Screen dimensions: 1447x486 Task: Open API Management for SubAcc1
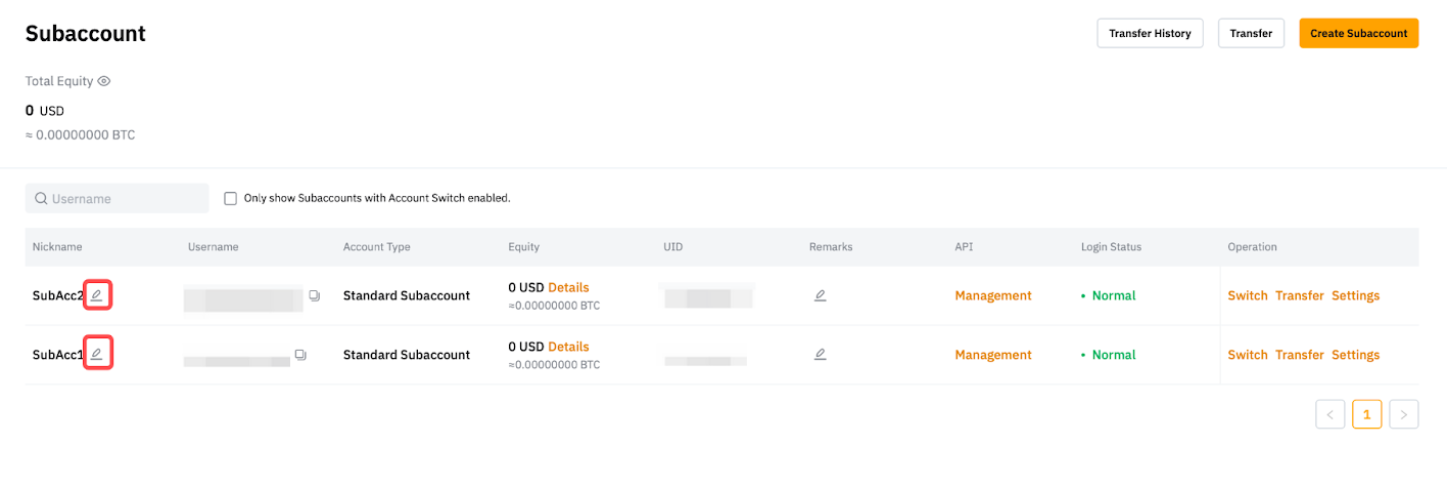[993, 355]
